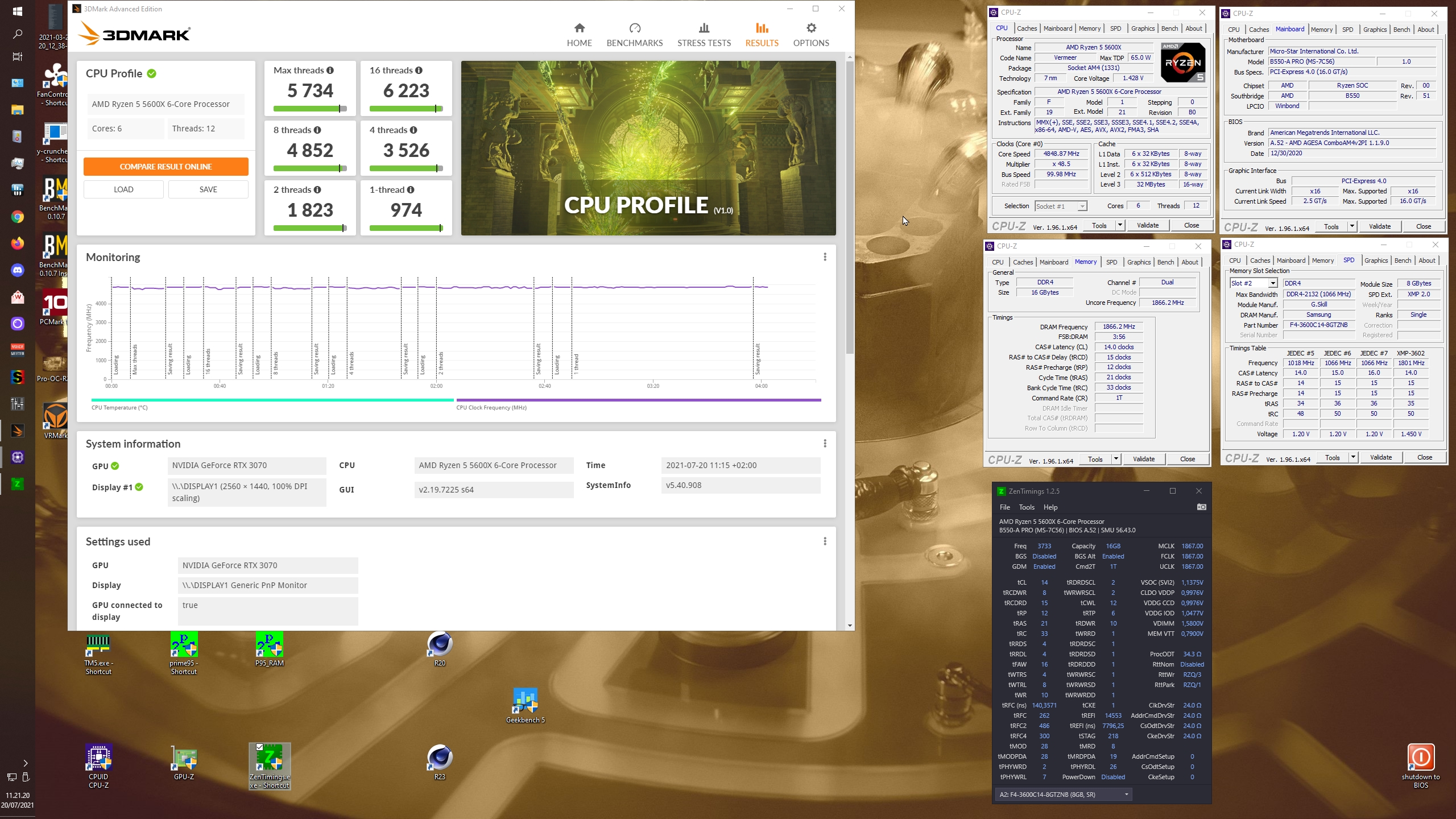Open VoiceMeeter from the taskbar
The image size is (1456, 819).
18,350
